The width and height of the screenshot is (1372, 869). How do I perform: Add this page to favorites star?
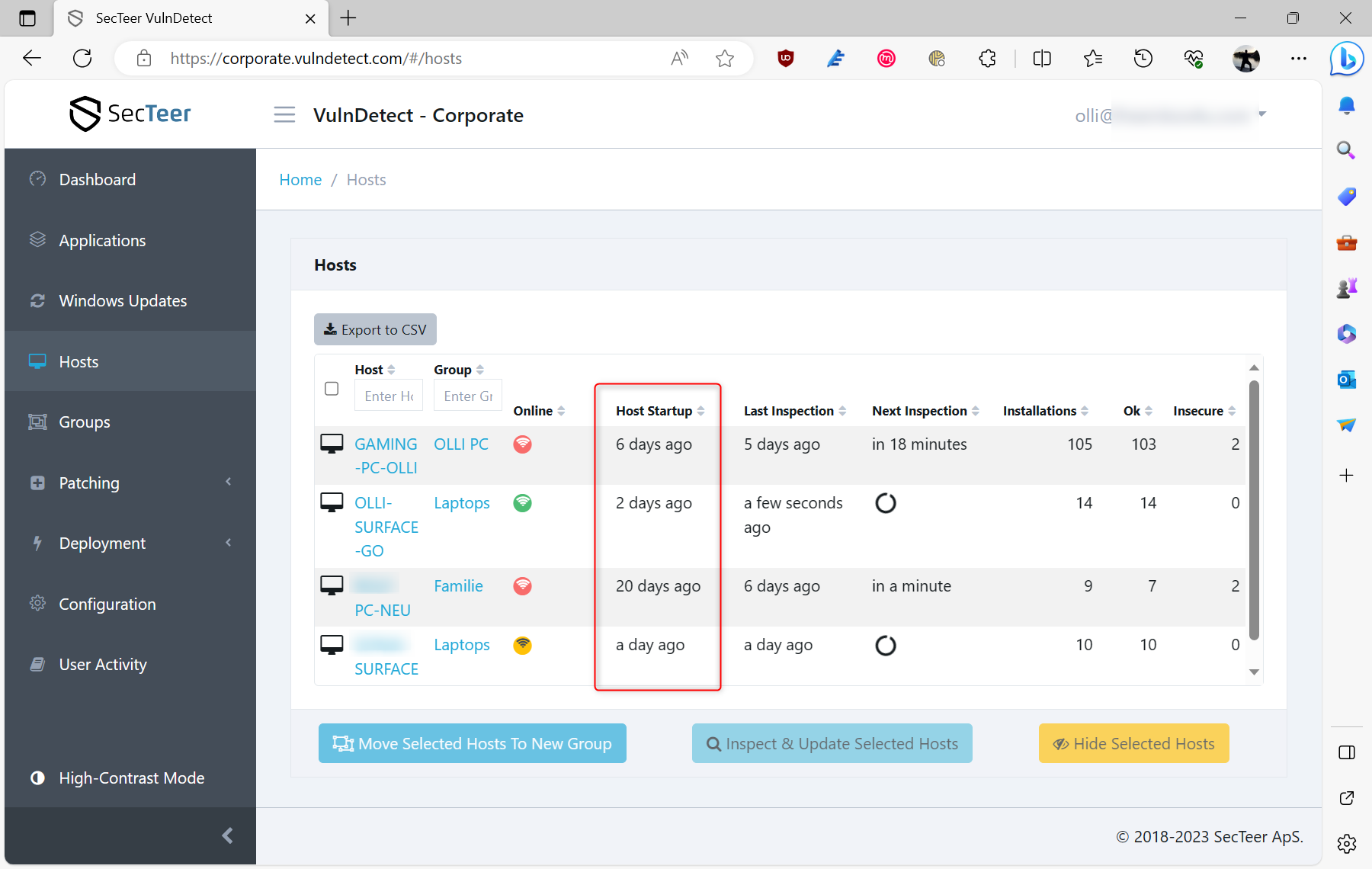click(x=724, y=59)
